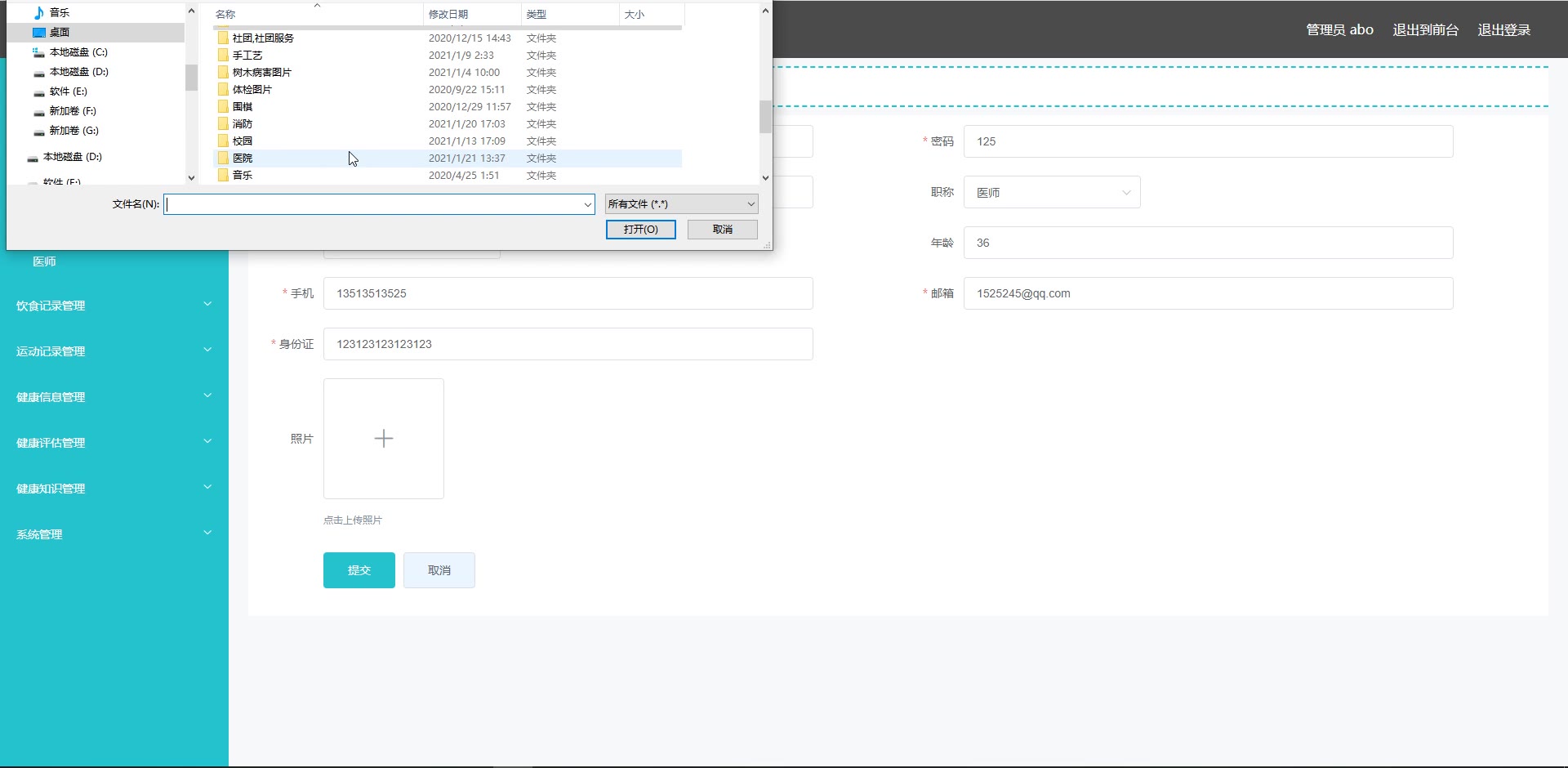1568x768 pixels.
Task: Select the 社团,社团服务 folder name
Action: click(263, 38)
